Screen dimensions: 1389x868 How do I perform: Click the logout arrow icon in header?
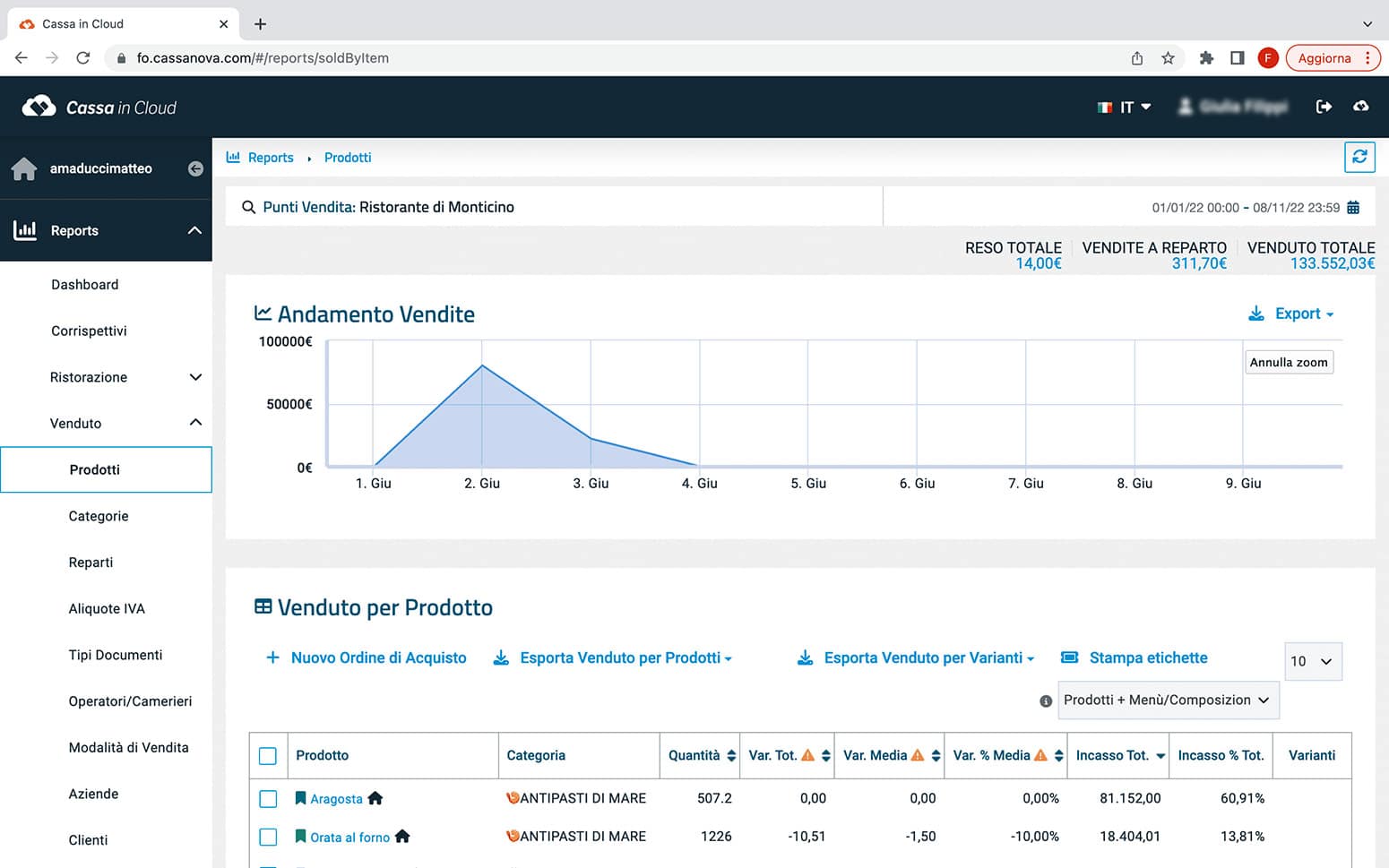(x=1324, y=107)
